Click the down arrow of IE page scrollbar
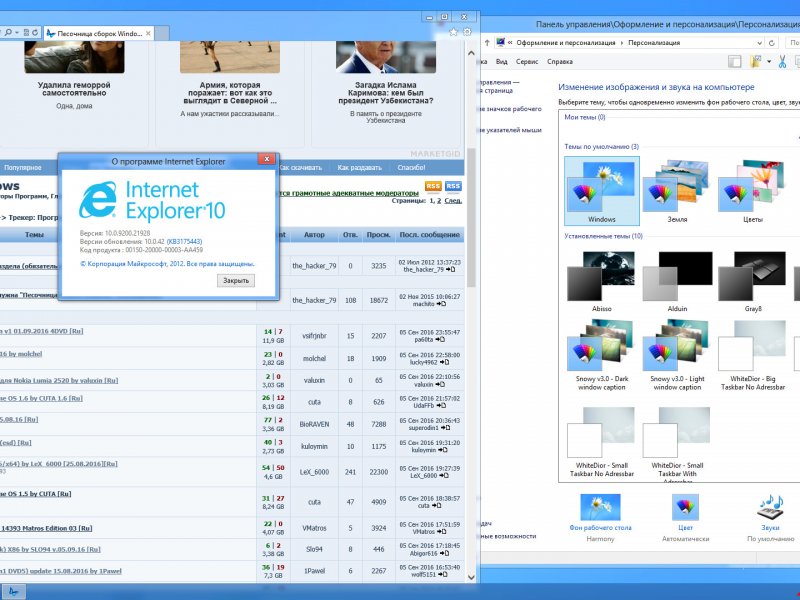Screen dimensions: 800x600 pos(471,577)
